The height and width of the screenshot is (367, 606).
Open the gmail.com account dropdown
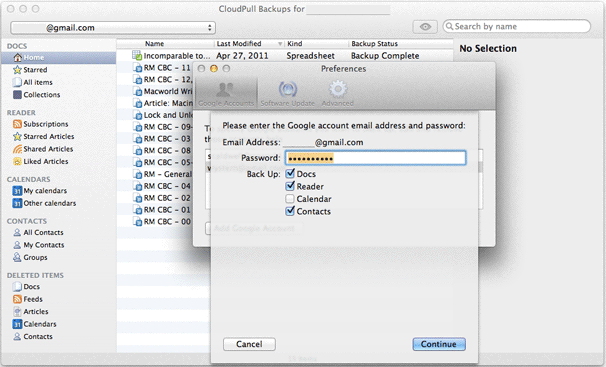[113, 28]
